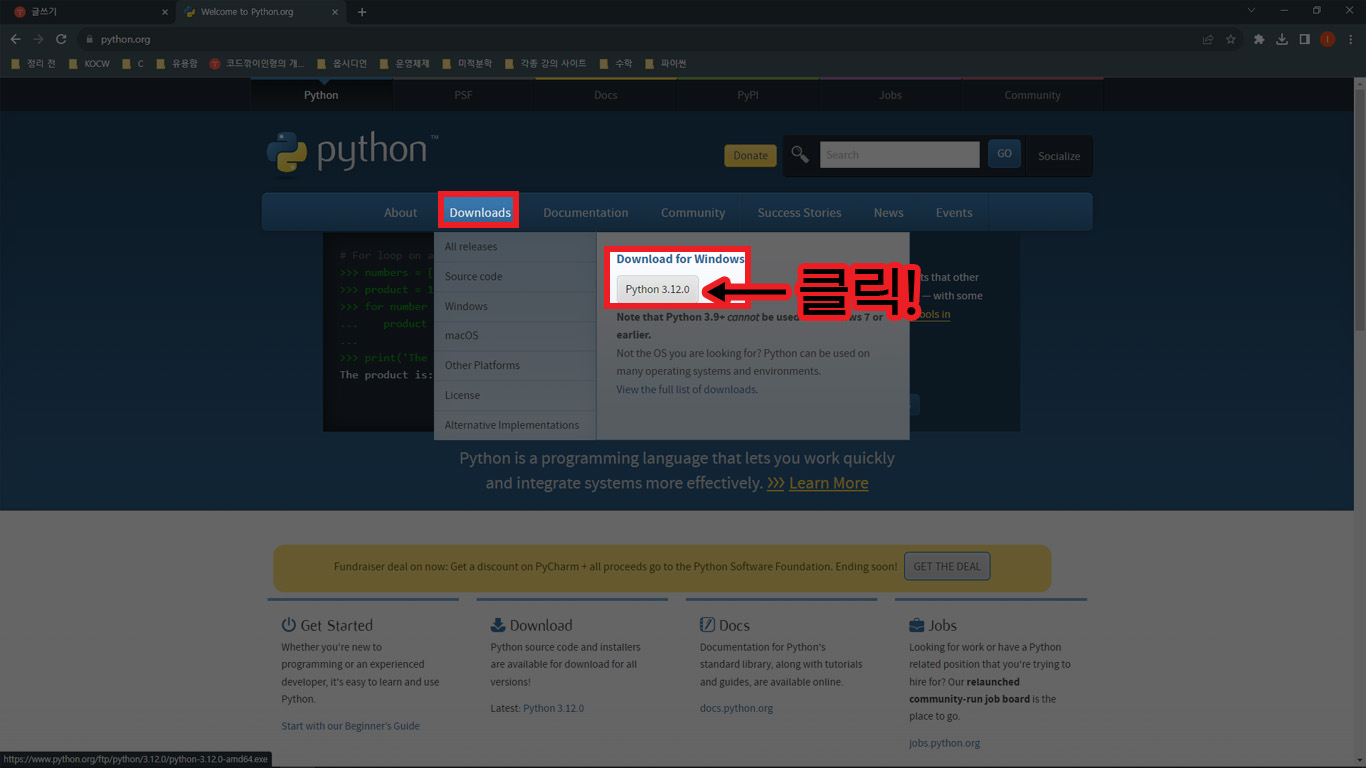Image resolution: width=1366 pixels, height=768 pixels.
Task: Reload the python.org page
Action: pos(61,39)
